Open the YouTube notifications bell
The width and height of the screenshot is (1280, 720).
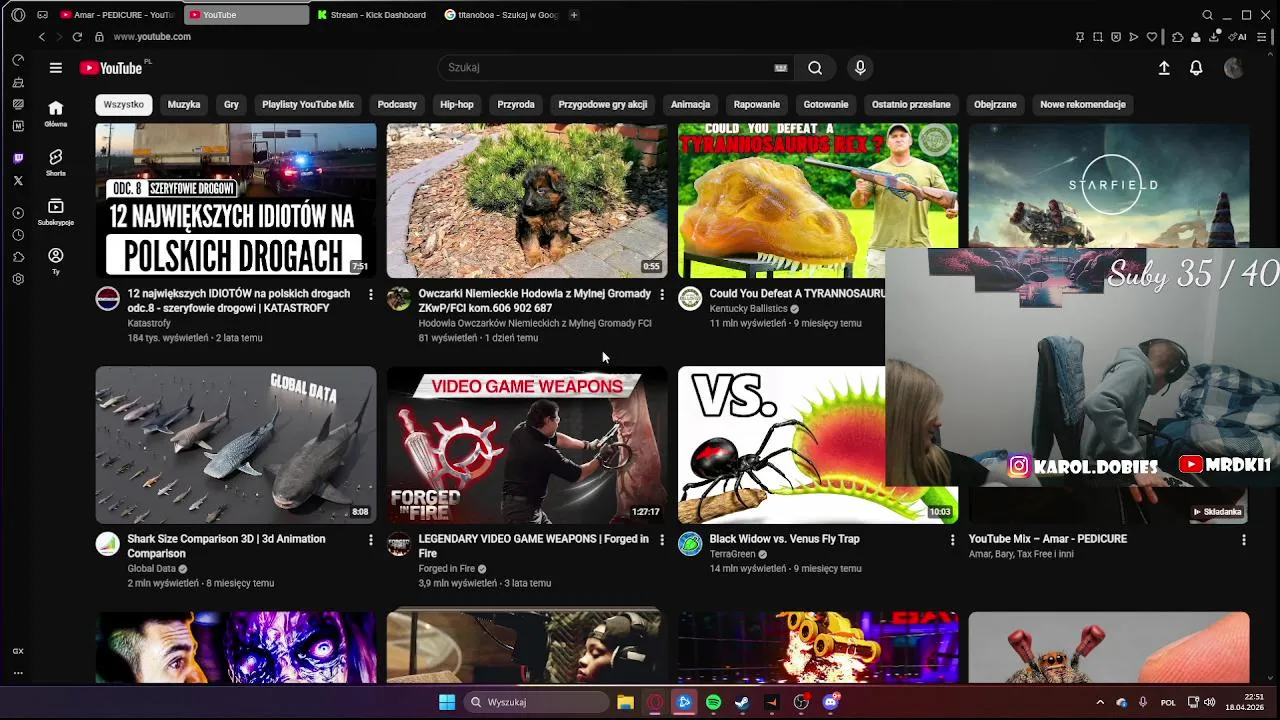coord(1196,68)
